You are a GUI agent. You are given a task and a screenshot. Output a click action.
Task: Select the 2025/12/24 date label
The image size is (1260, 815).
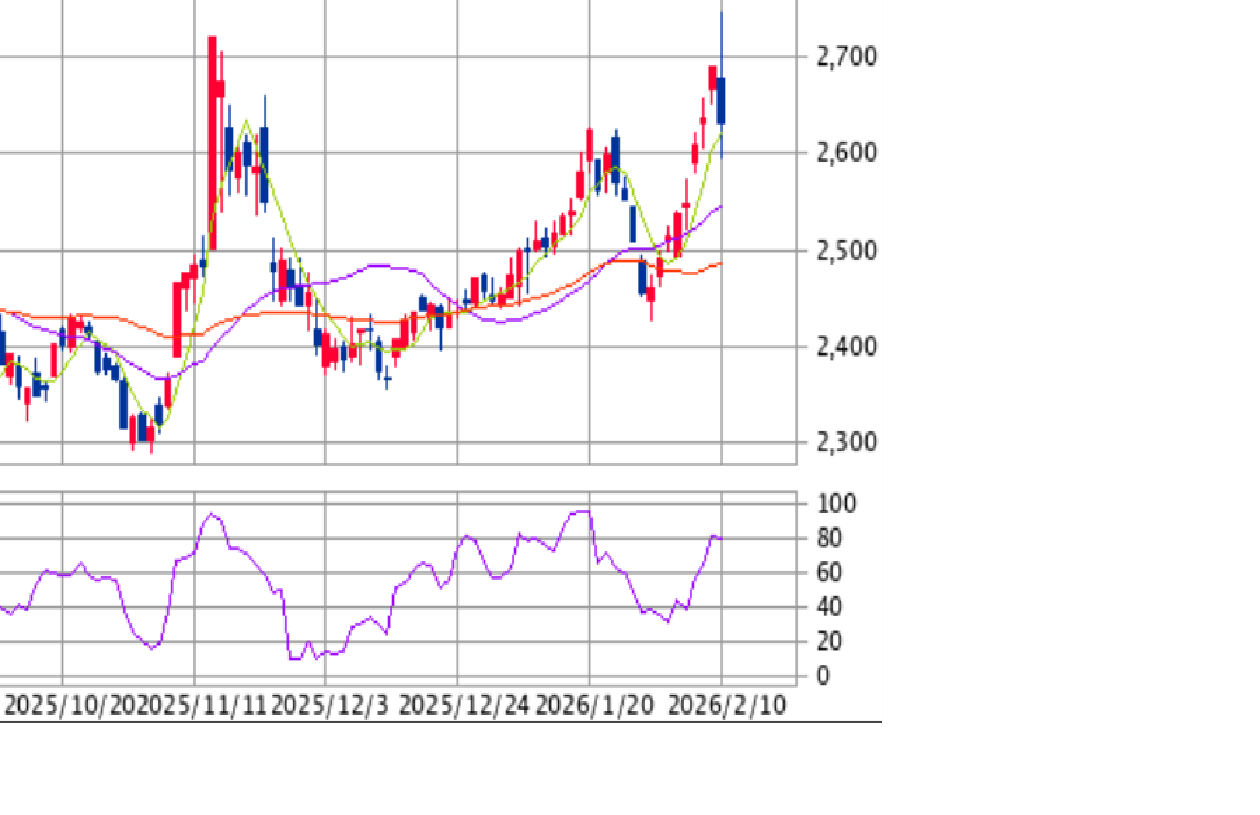click(464, 705)
